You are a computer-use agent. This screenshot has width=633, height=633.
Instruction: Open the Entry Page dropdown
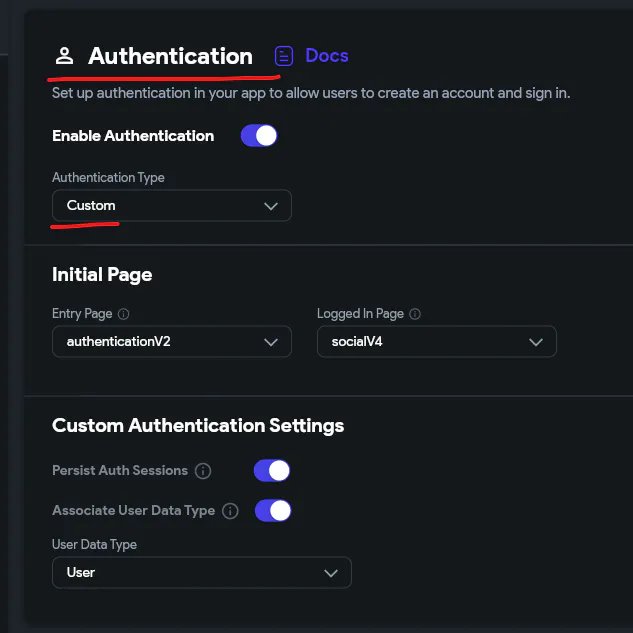[x=172, y=342]
